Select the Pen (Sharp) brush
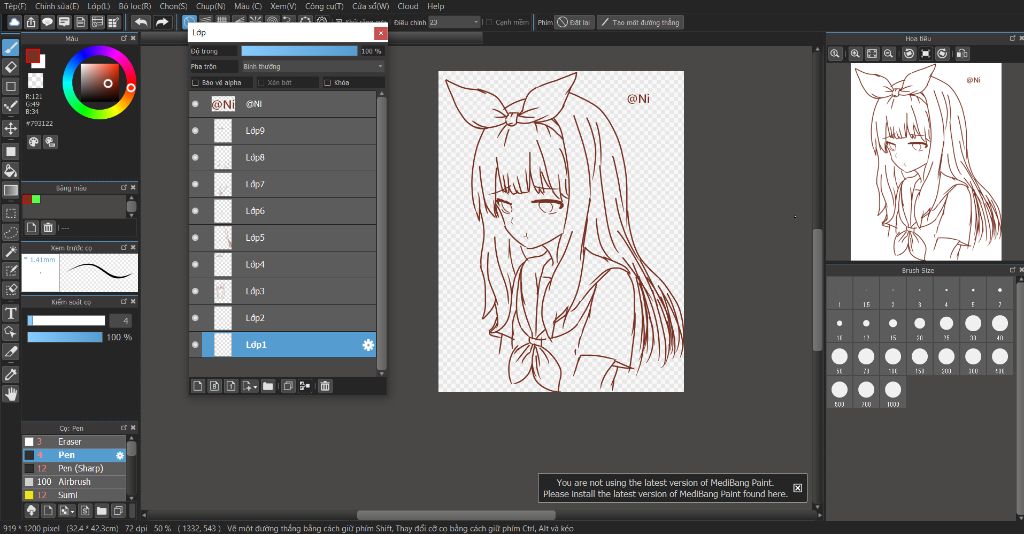Screen dimensions: 1024x534 point(74,468)
